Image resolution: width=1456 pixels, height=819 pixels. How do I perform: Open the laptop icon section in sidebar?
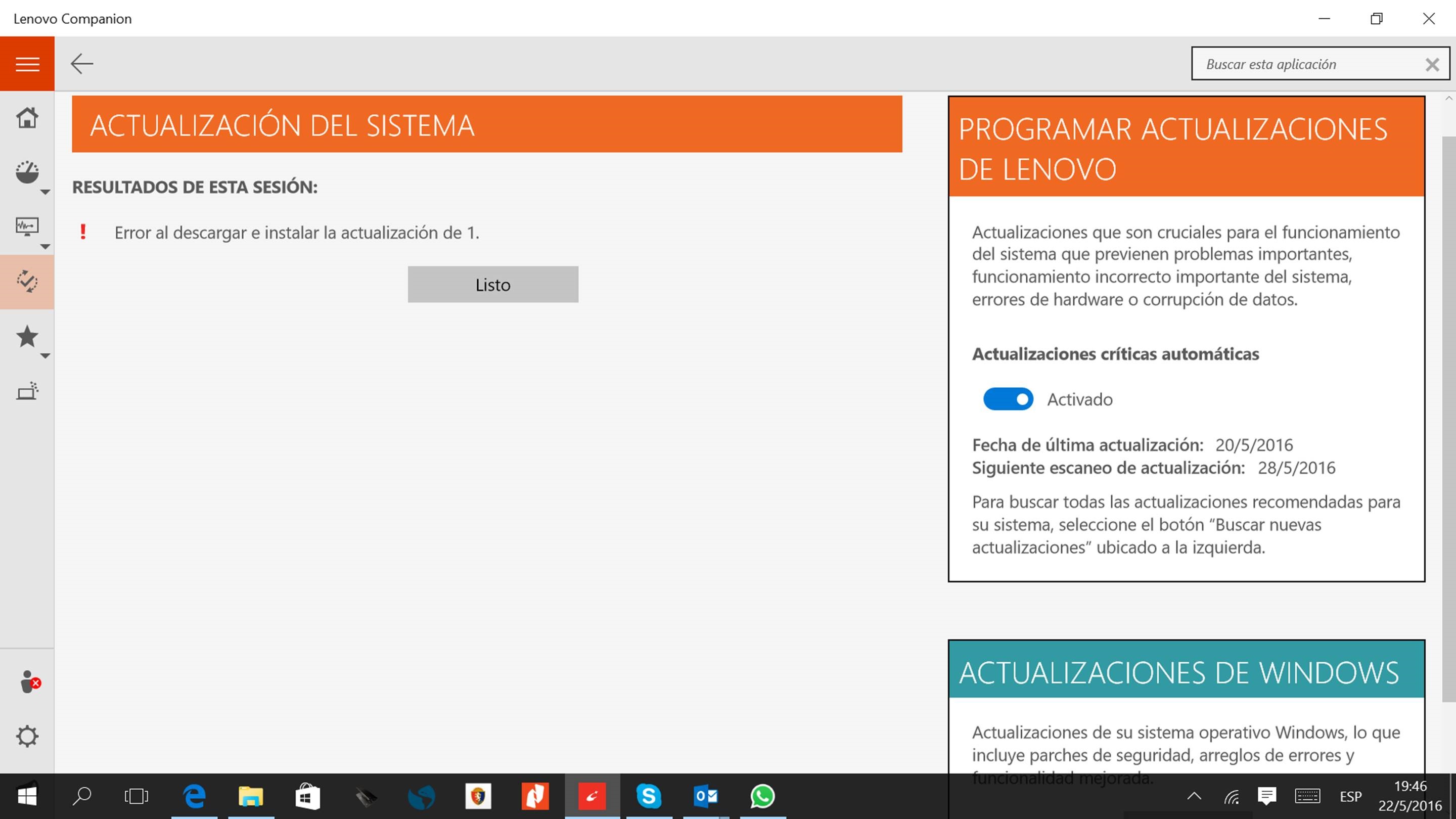pos(27,391)
